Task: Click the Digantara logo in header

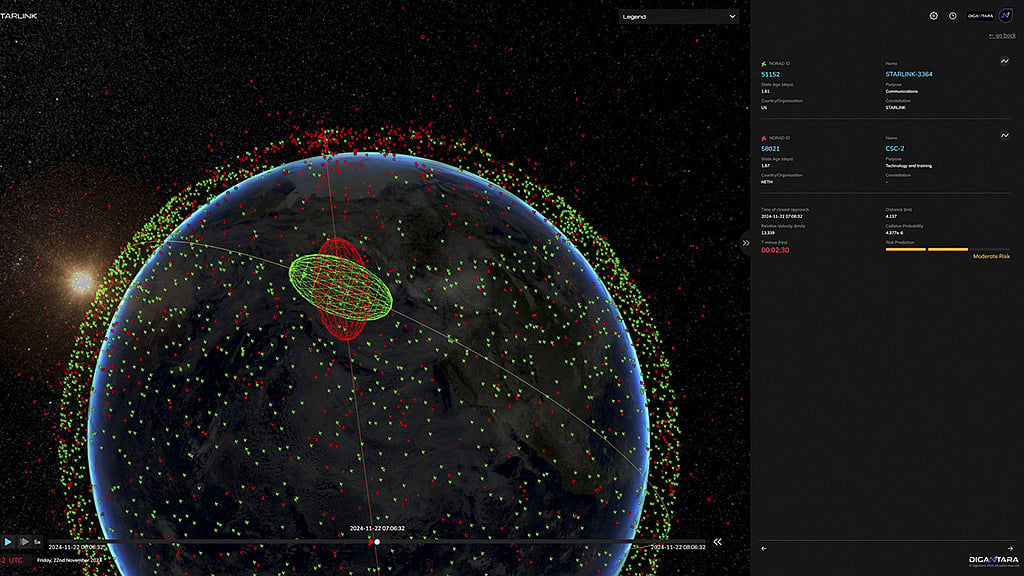Action: click(980, 16)
